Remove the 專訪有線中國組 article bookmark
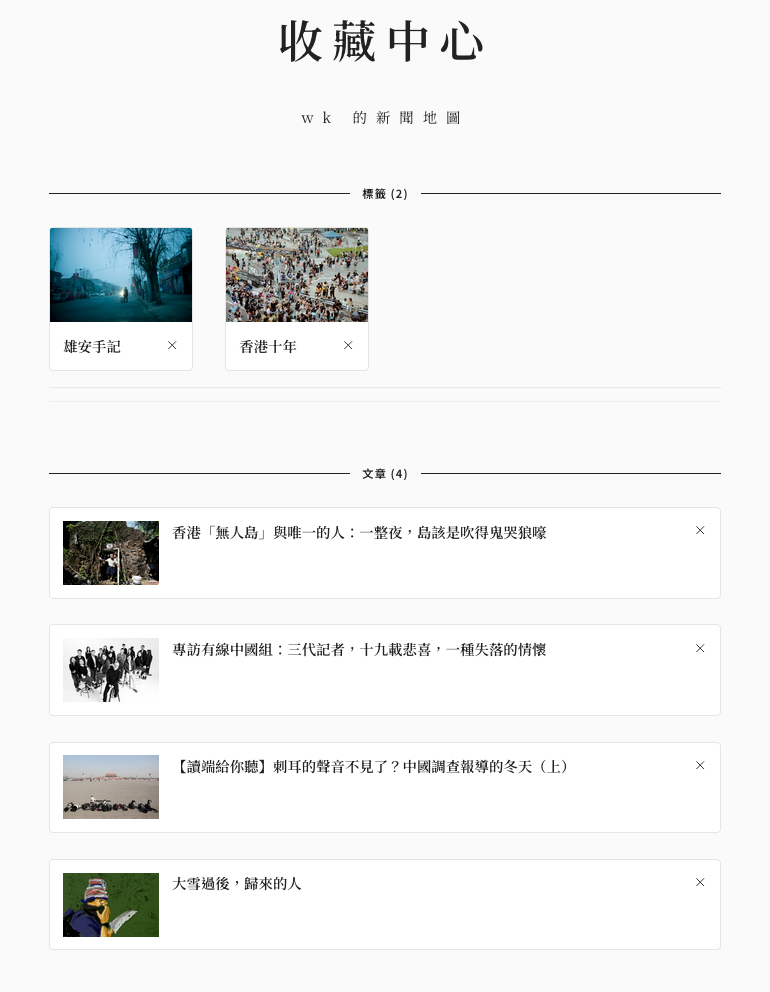 700,649
